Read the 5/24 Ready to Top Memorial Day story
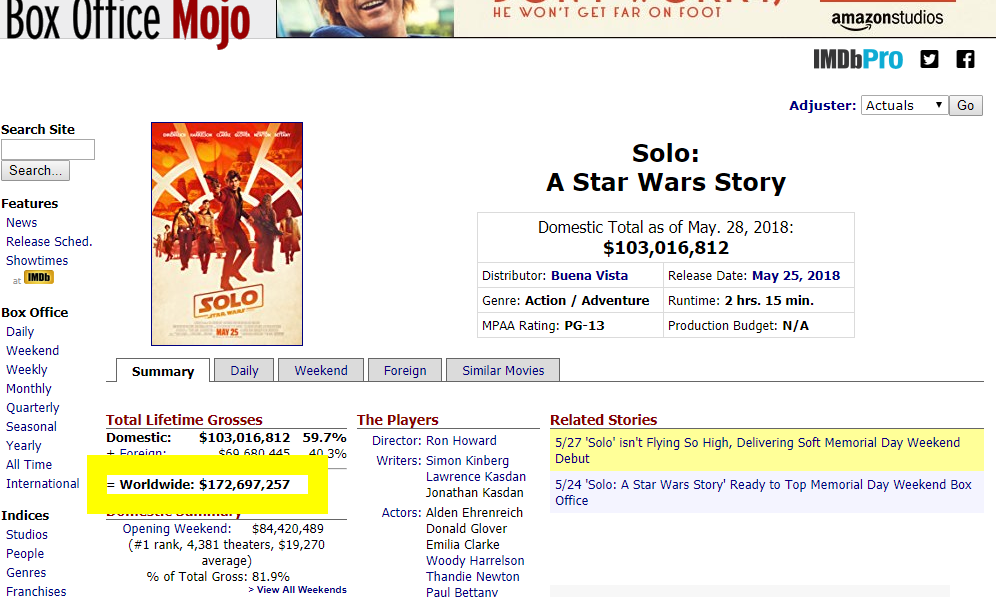Viewport: 996px width, 597px height. click(x=763, y=492)
